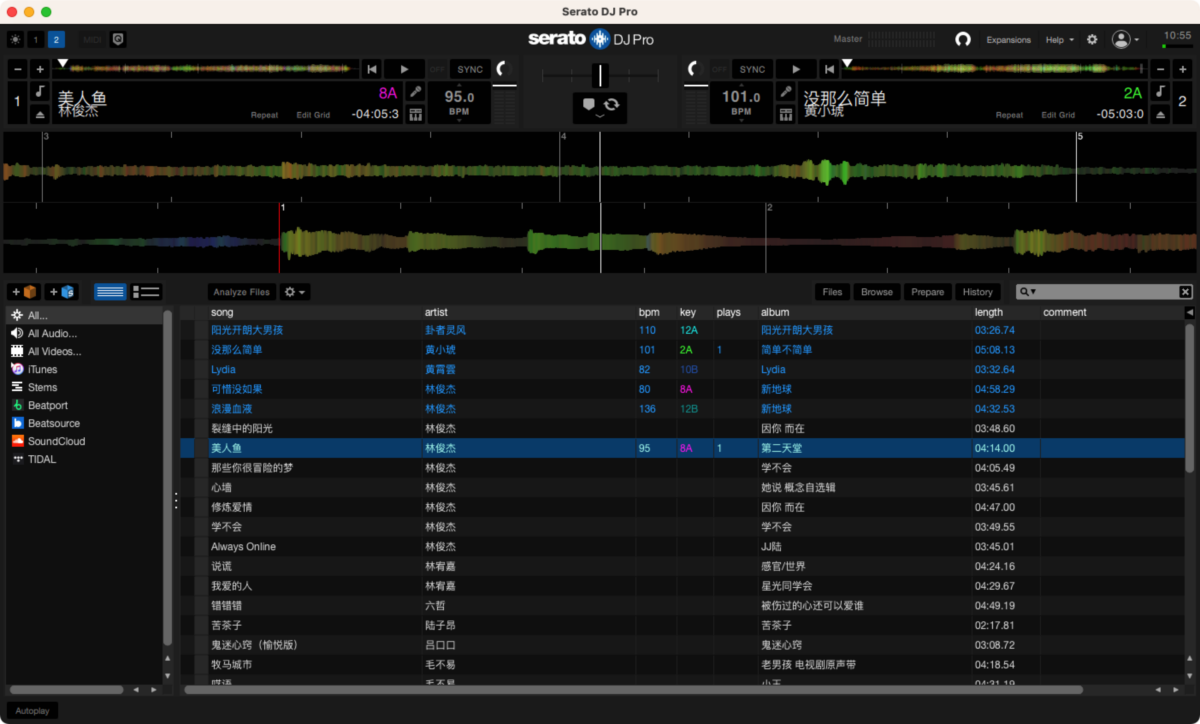Open the Files panel tab
This screenshot has height=724, width=1200.
pyautogui.click(x=832, y=292)
